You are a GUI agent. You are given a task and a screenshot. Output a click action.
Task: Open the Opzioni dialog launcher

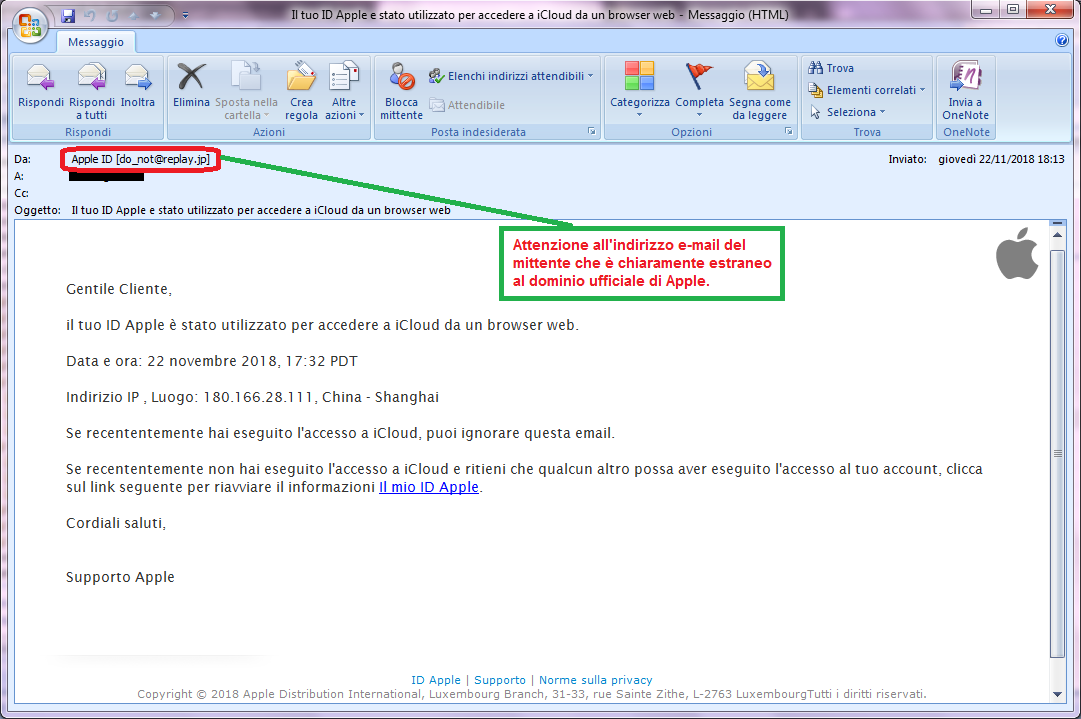[789, 131]
